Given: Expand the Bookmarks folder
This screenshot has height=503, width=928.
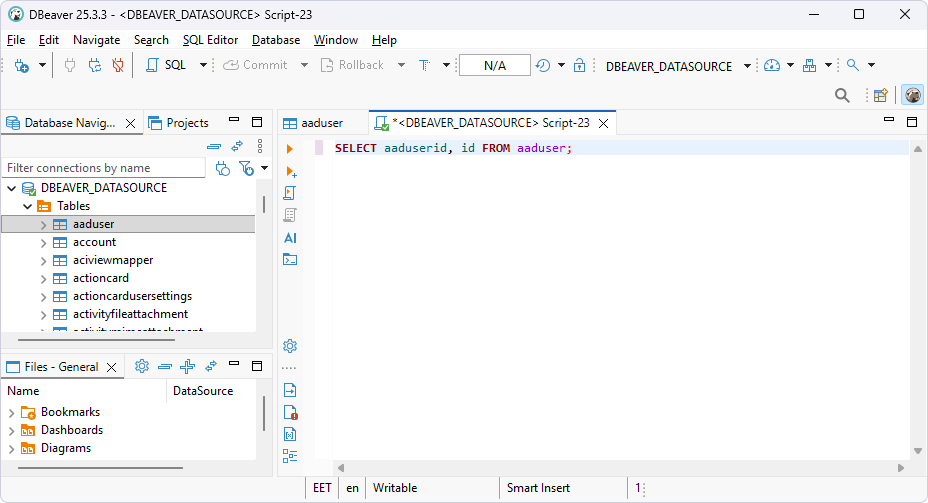Looking at the screenshot, I should 11,413.
